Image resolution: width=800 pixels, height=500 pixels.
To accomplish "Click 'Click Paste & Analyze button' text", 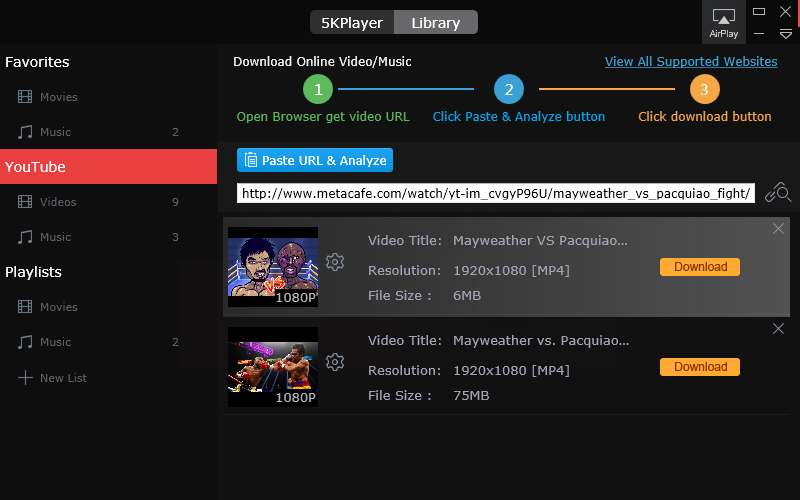I will click(x=519, y=117).
